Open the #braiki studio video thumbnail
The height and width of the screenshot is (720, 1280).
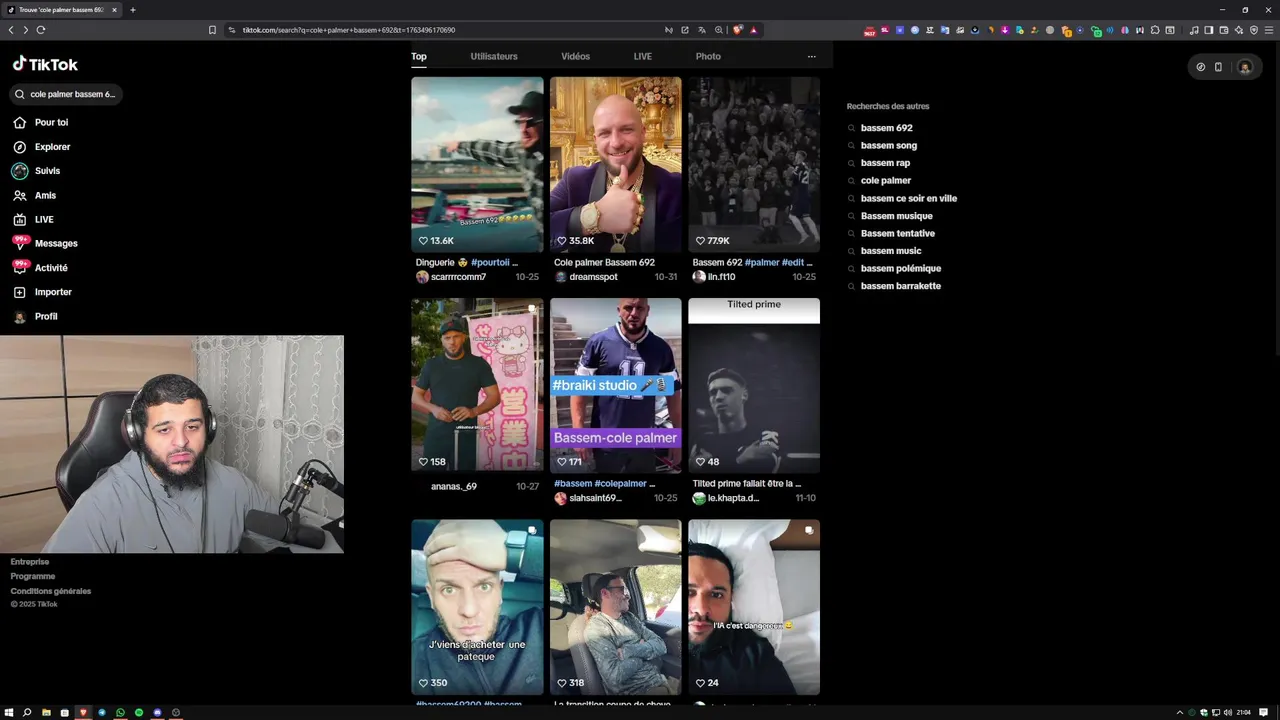tap(616, 385)
